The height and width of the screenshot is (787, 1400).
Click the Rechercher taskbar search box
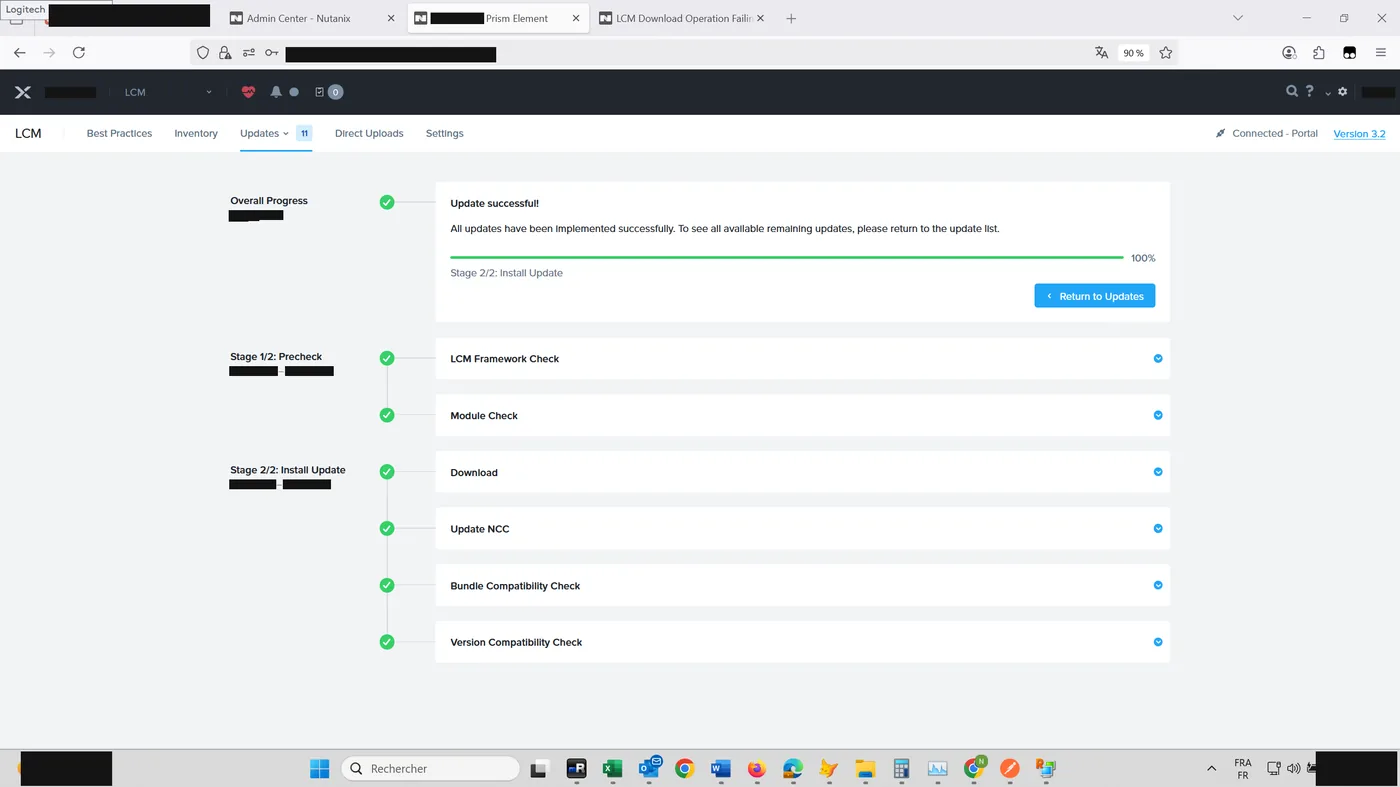[x=431, y=768]
